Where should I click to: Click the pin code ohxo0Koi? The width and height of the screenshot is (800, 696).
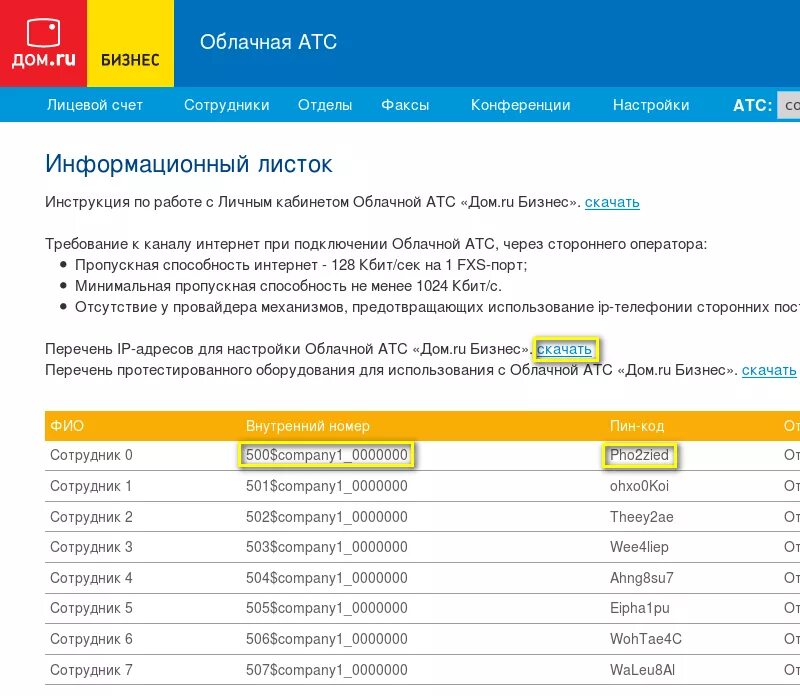point(639,486)
